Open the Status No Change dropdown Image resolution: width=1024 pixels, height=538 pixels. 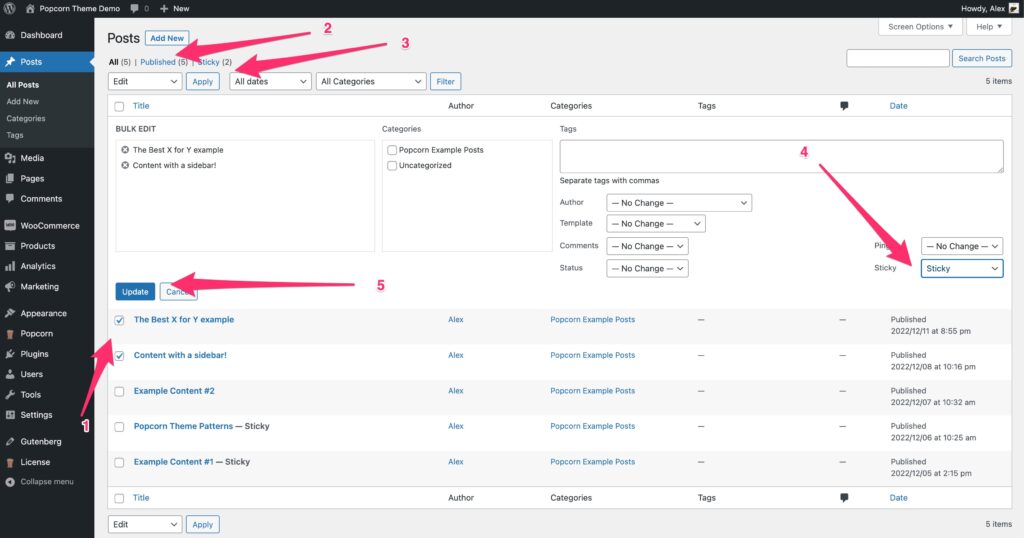[647, 268]
